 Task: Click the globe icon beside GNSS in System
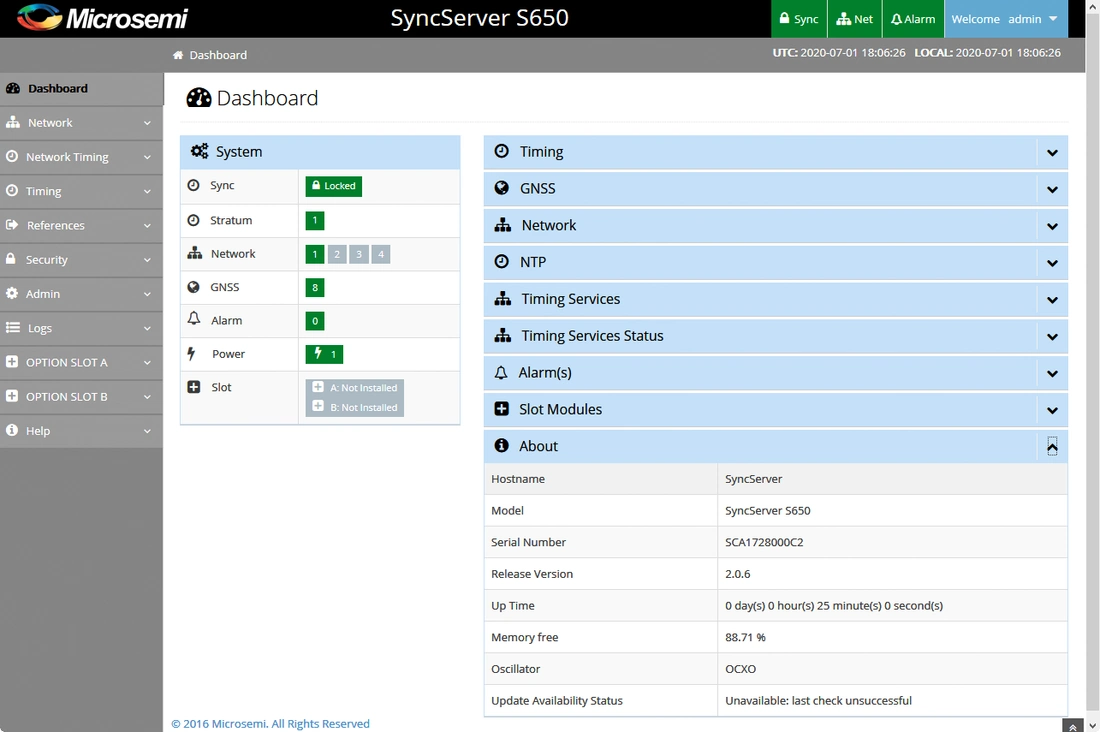tap(194, 287)
